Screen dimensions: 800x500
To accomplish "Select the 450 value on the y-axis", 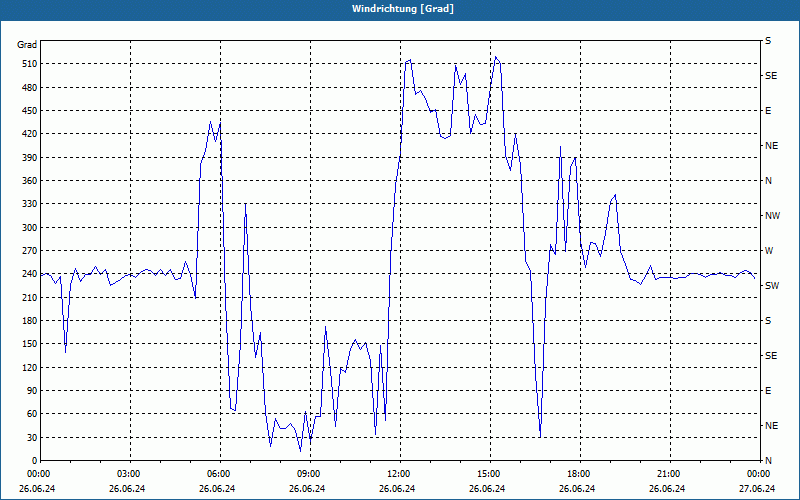I will point(30,111).
